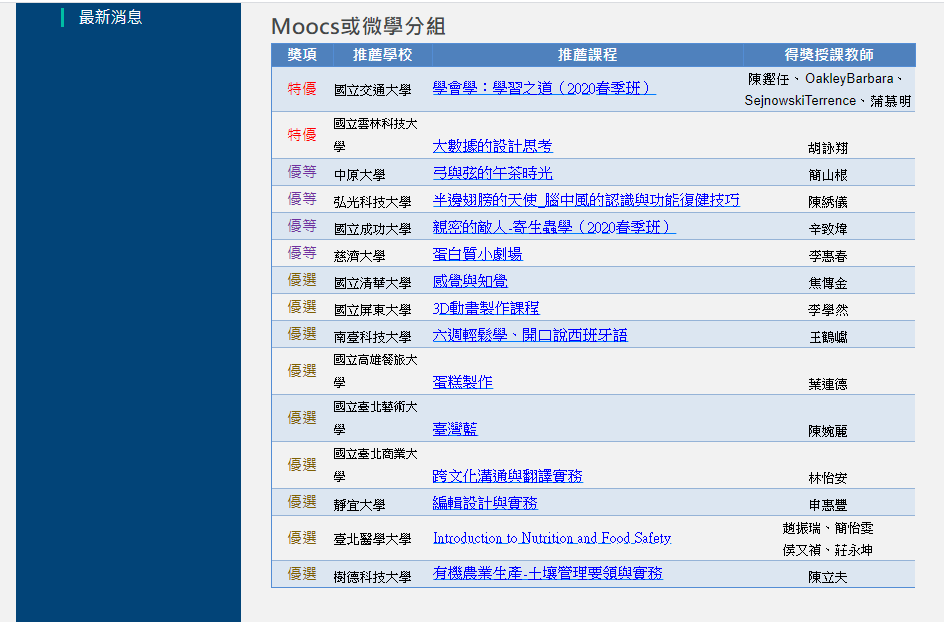Select the 親密的敵人-寄生蟲學 course link

[x=553, y=227]
